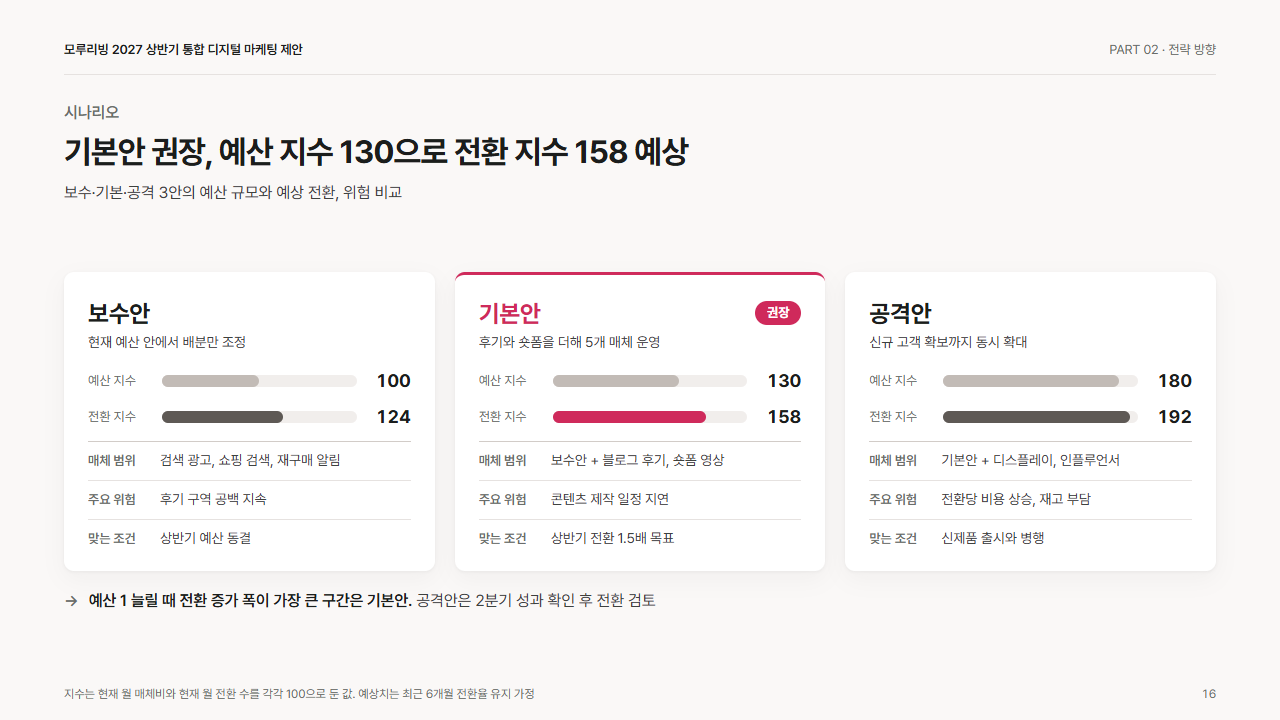This screenshot has width=1280, height=720.
Task: Click the 시나리오 section label
Action: (x=92, y=112)
